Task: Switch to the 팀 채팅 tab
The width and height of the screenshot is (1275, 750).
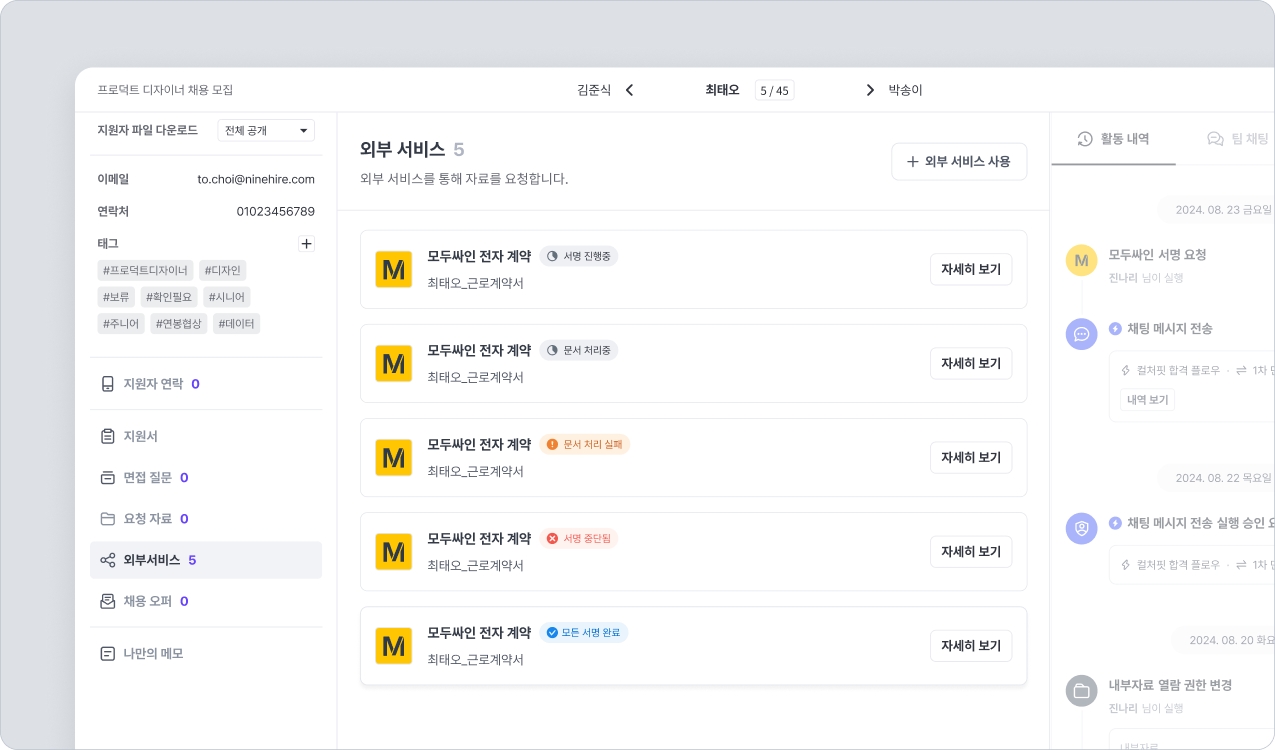Action: tap(1238, 139)
